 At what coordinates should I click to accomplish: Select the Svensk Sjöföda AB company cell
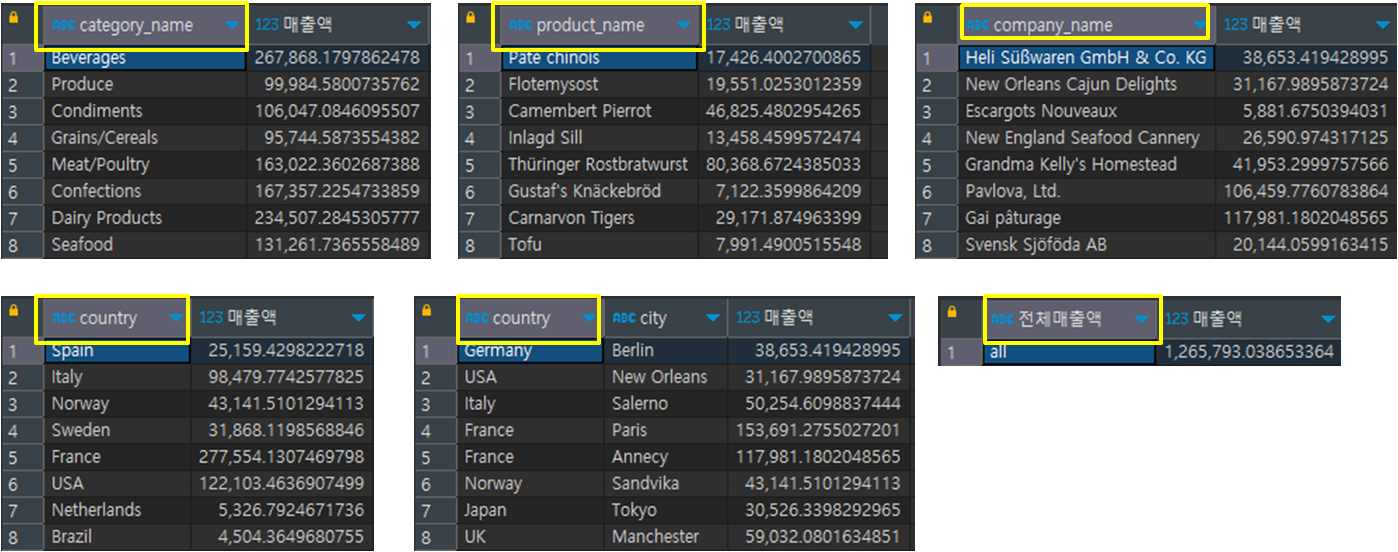click(1086, 244)
